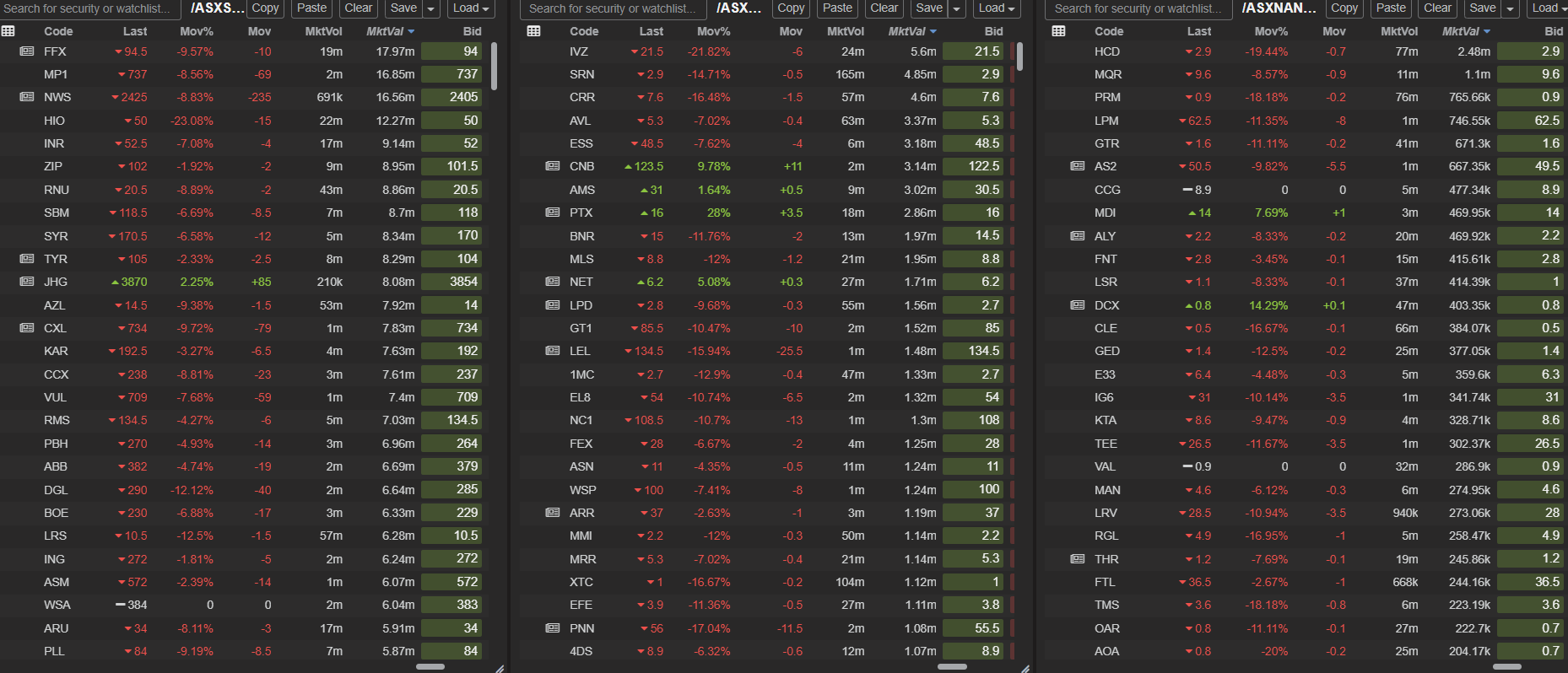
Task: Click Paste button in left watchlist
Action: coord(311,8)
